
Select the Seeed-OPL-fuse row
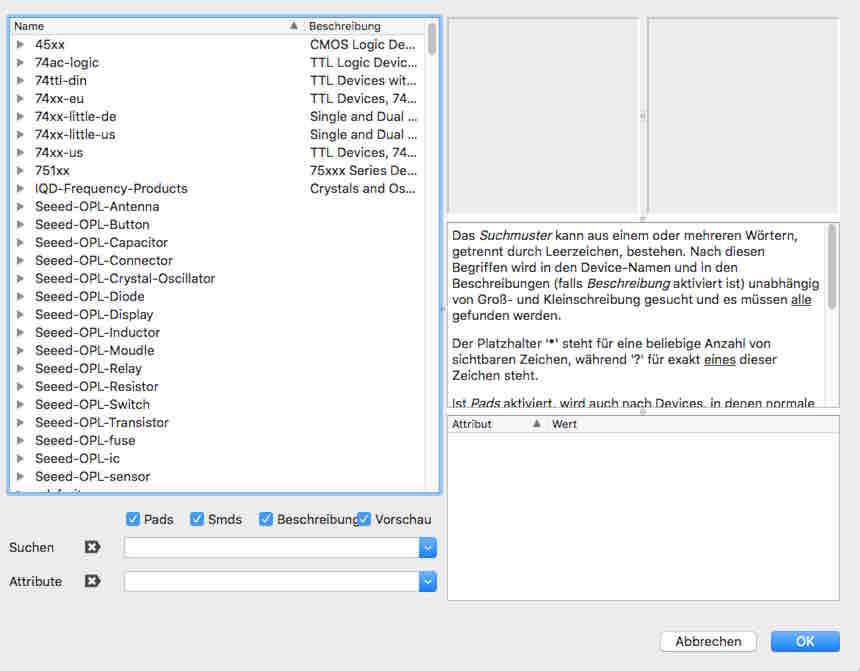pos(218,441)
